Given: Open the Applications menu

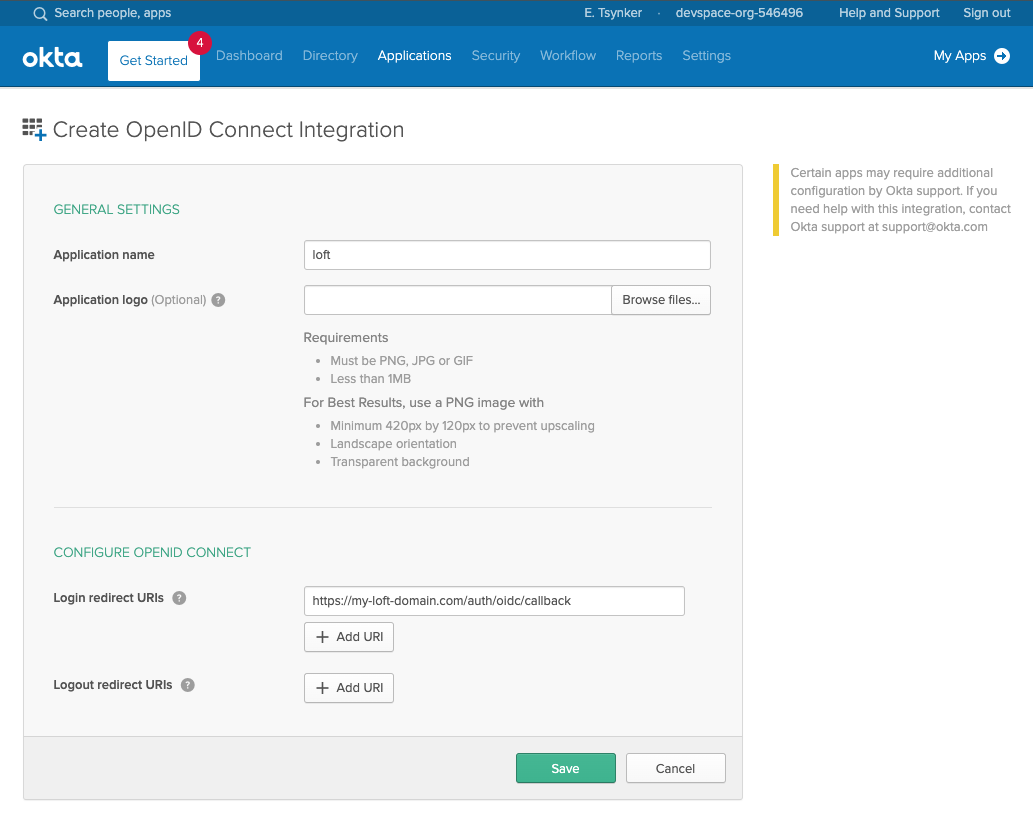Looking at the screenshot, I should pos(414,56).
